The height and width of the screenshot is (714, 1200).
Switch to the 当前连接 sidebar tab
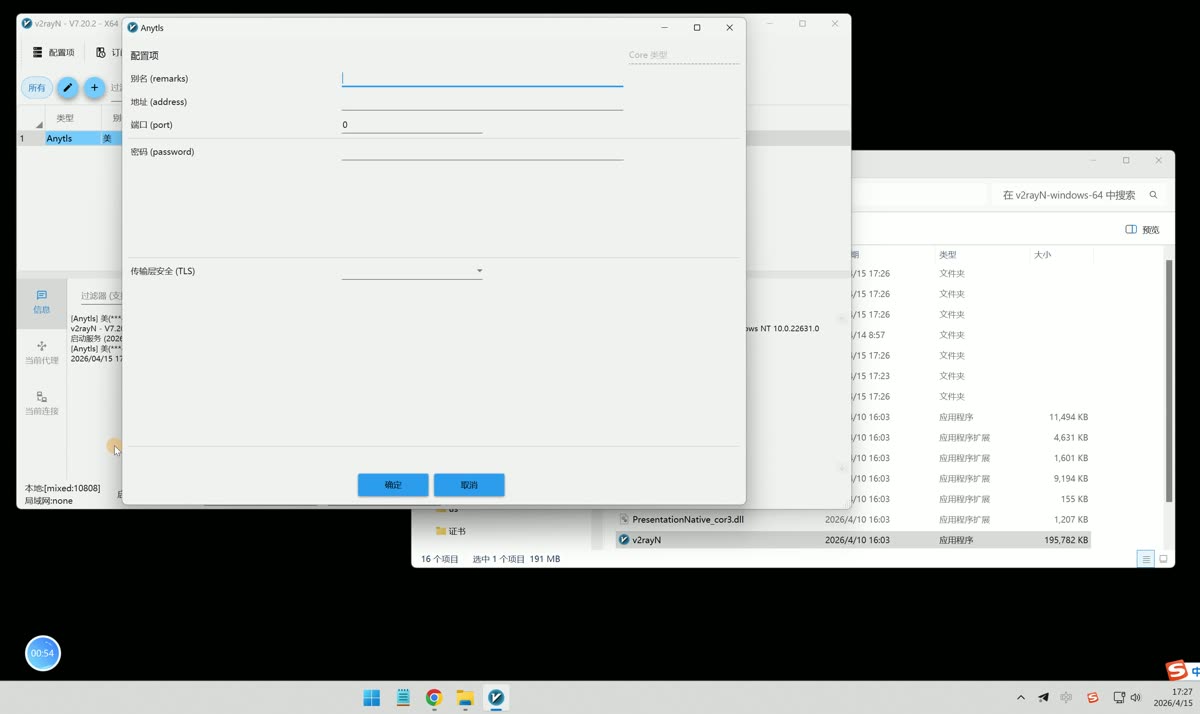(x=41, y=404)
